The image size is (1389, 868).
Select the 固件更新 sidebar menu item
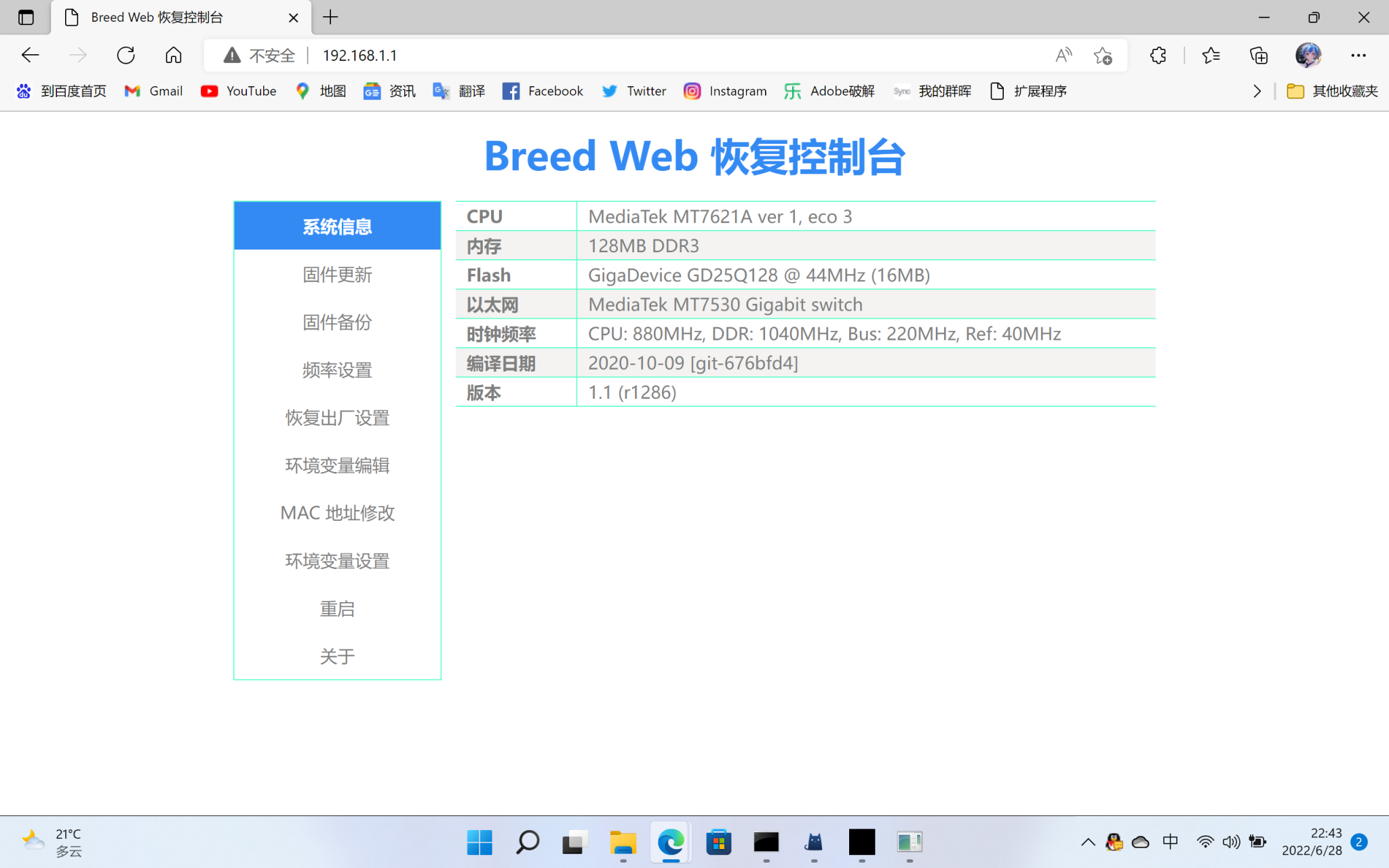[x=337, y=274]
